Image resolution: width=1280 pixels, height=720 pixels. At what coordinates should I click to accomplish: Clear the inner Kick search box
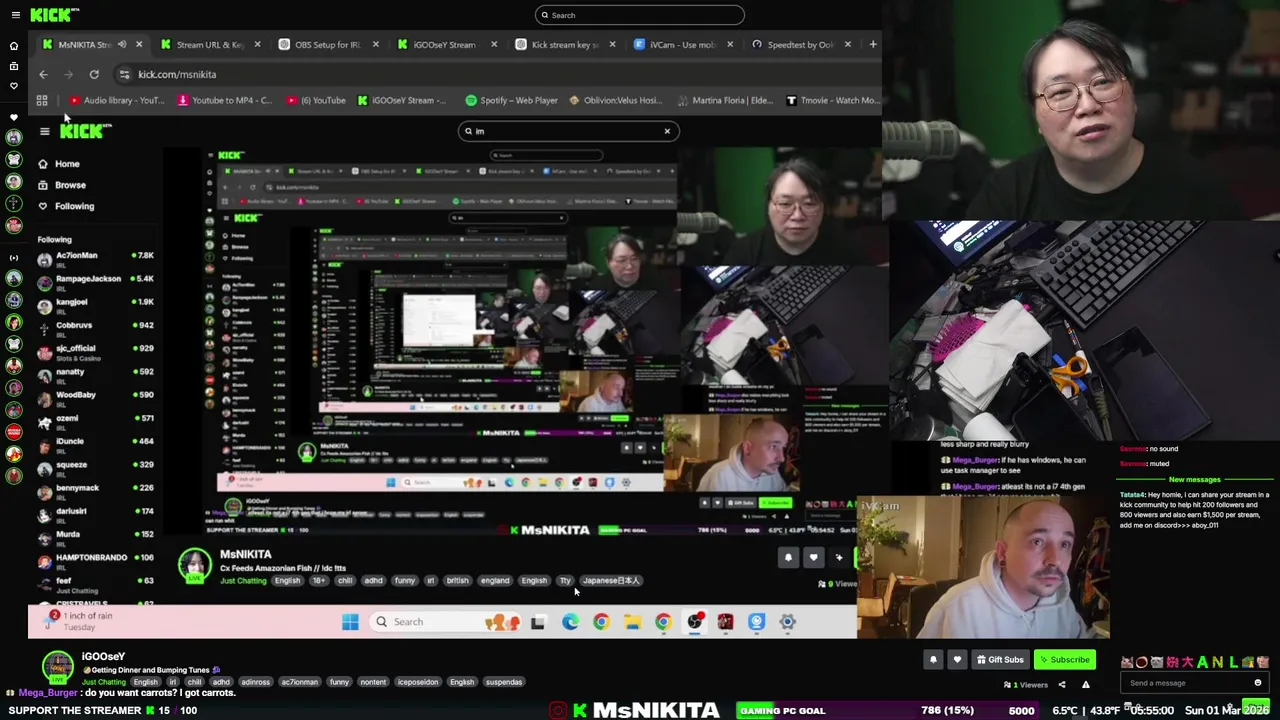[667, 131]
